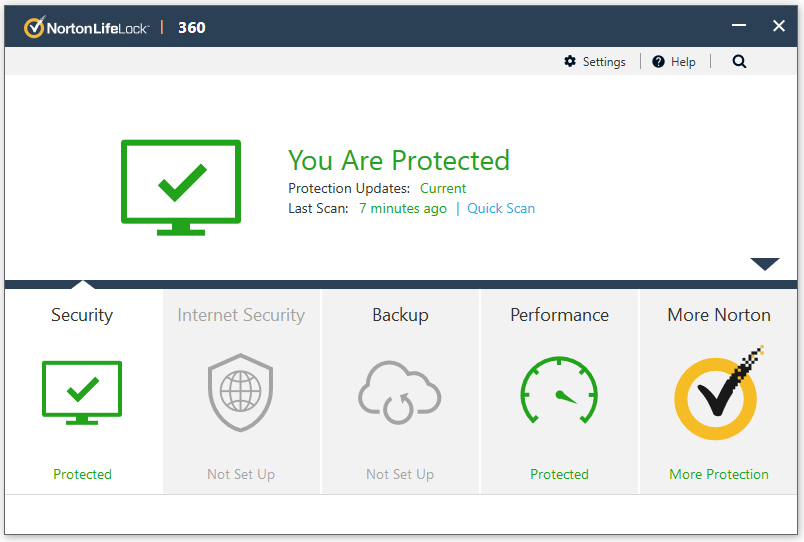Open the Backup tab heading
This screenshot has height=542, width=804.
pos(400,315)
